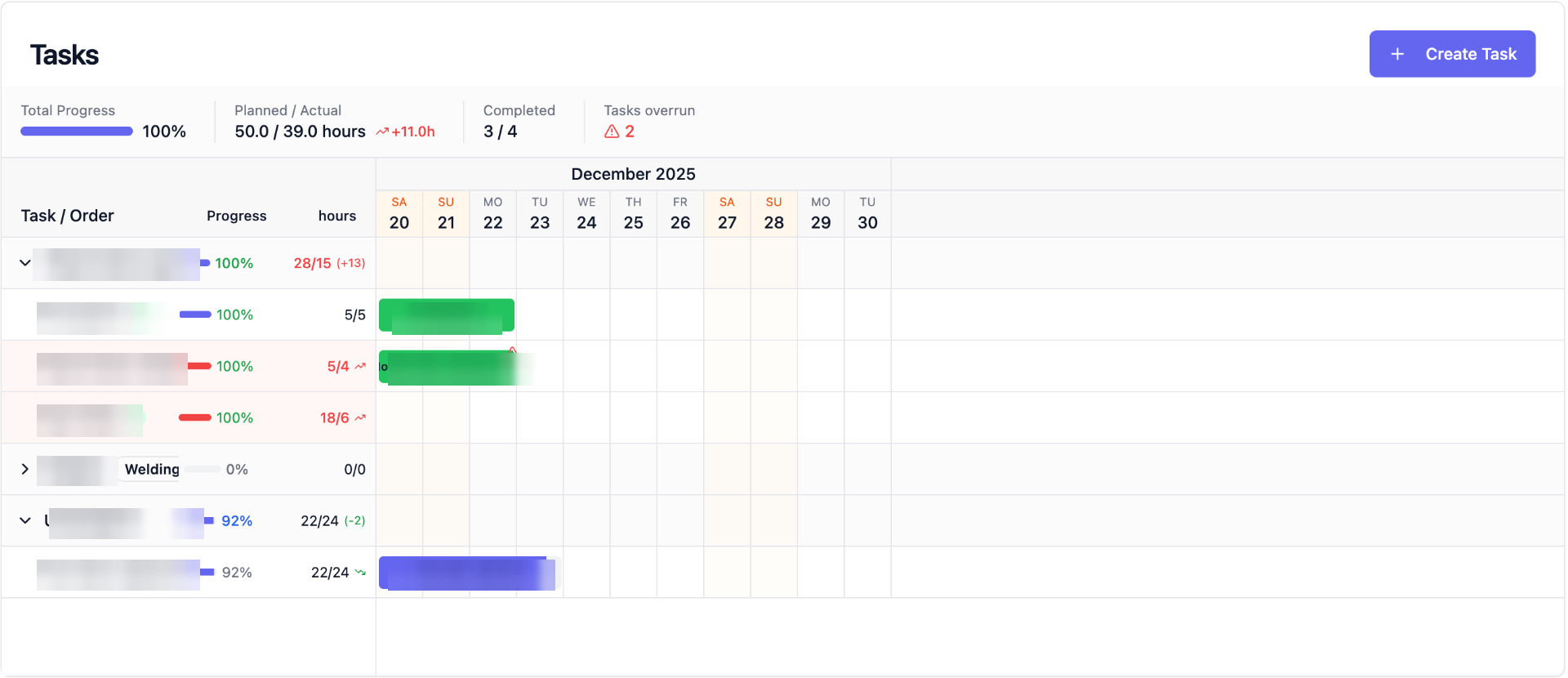Click the 28/15 hours value
This screenshot has height=678, width=1568.
(313, 263)
